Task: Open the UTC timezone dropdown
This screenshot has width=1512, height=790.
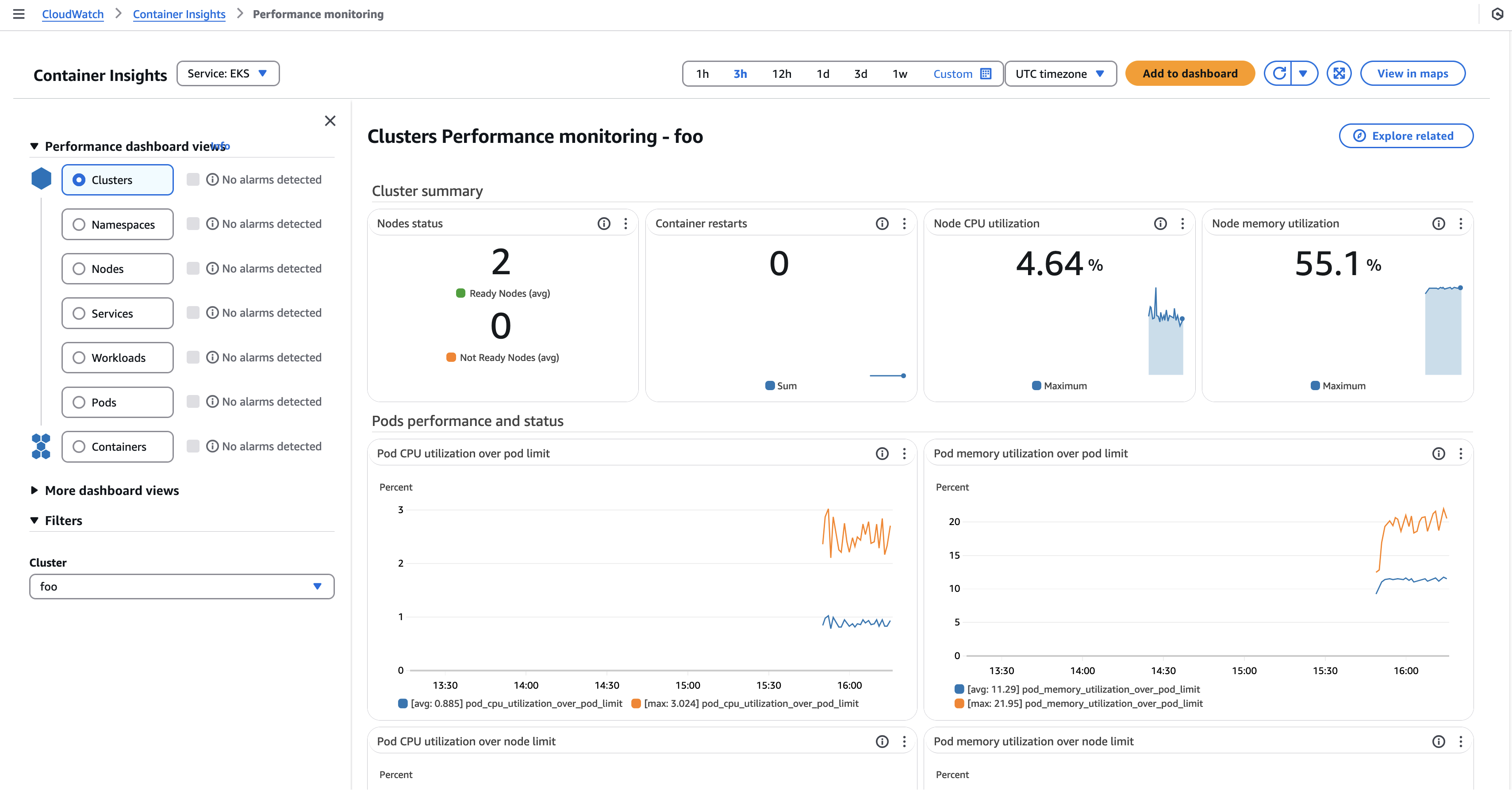Action: click(1060, 74)
